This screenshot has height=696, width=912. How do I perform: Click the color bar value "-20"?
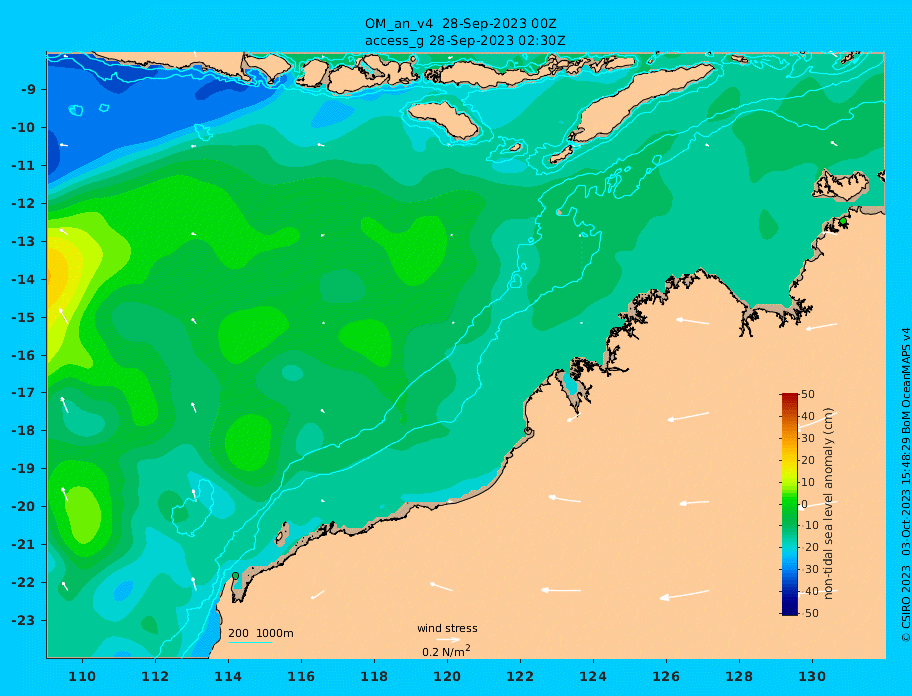(808, 547)
